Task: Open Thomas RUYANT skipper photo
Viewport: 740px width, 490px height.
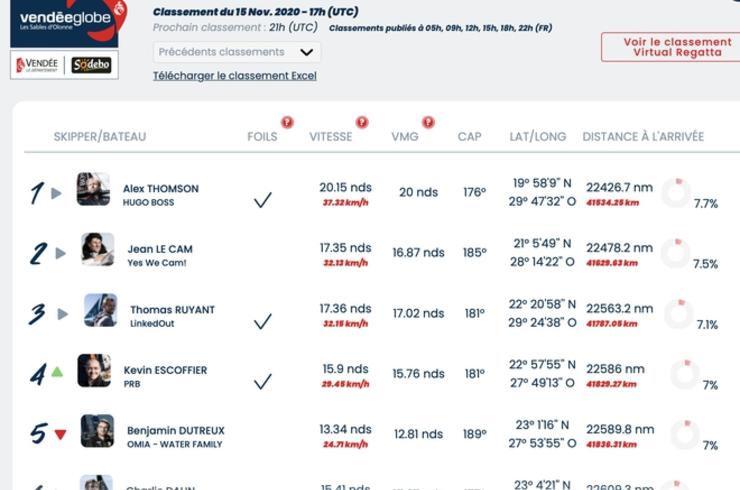Action: click(101, 310)
